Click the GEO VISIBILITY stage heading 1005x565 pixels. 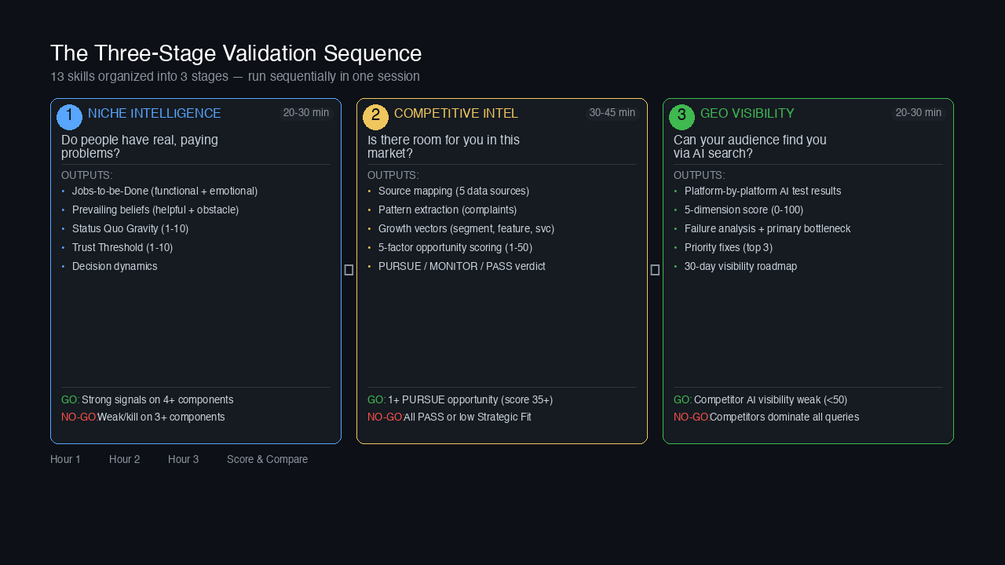tap(747, 114)
